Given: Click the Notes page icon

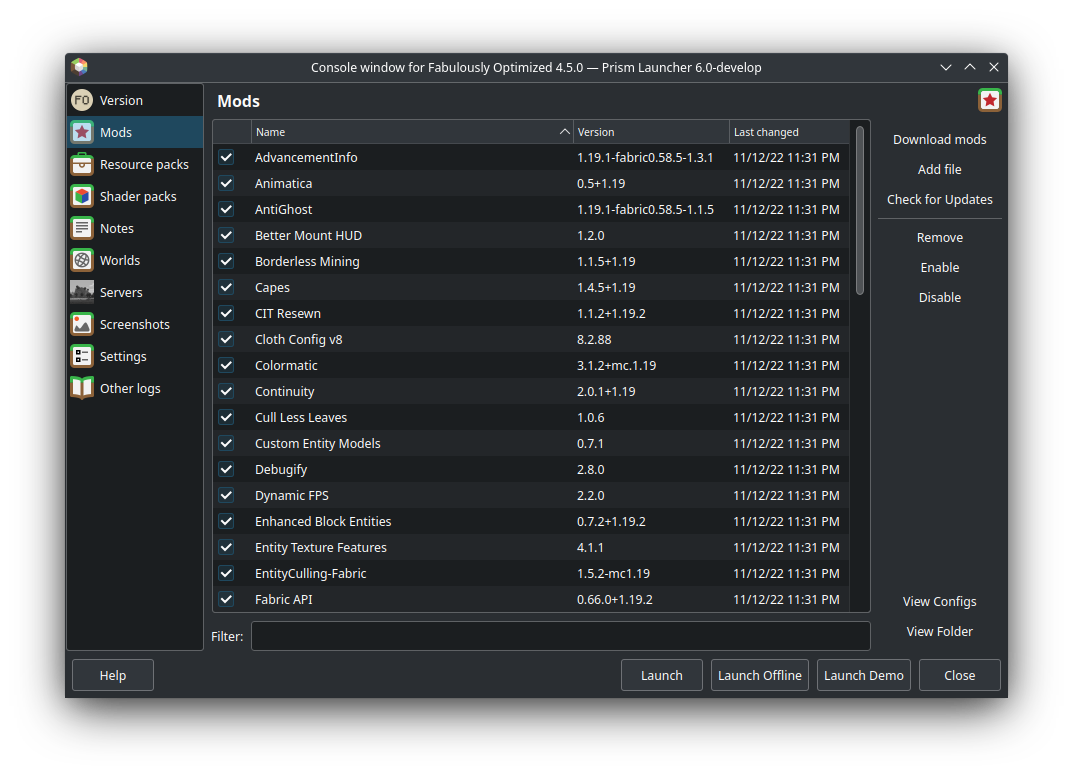Looking at the screenshot, I should [82, 228].
